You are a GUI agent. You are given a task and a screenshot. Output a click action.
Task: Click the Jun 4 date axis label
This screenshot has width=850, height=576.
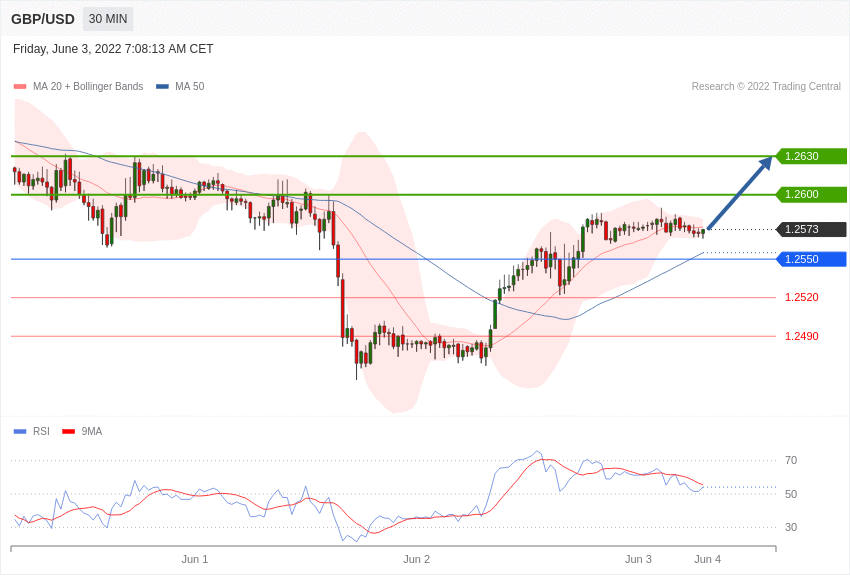[707, 559]
